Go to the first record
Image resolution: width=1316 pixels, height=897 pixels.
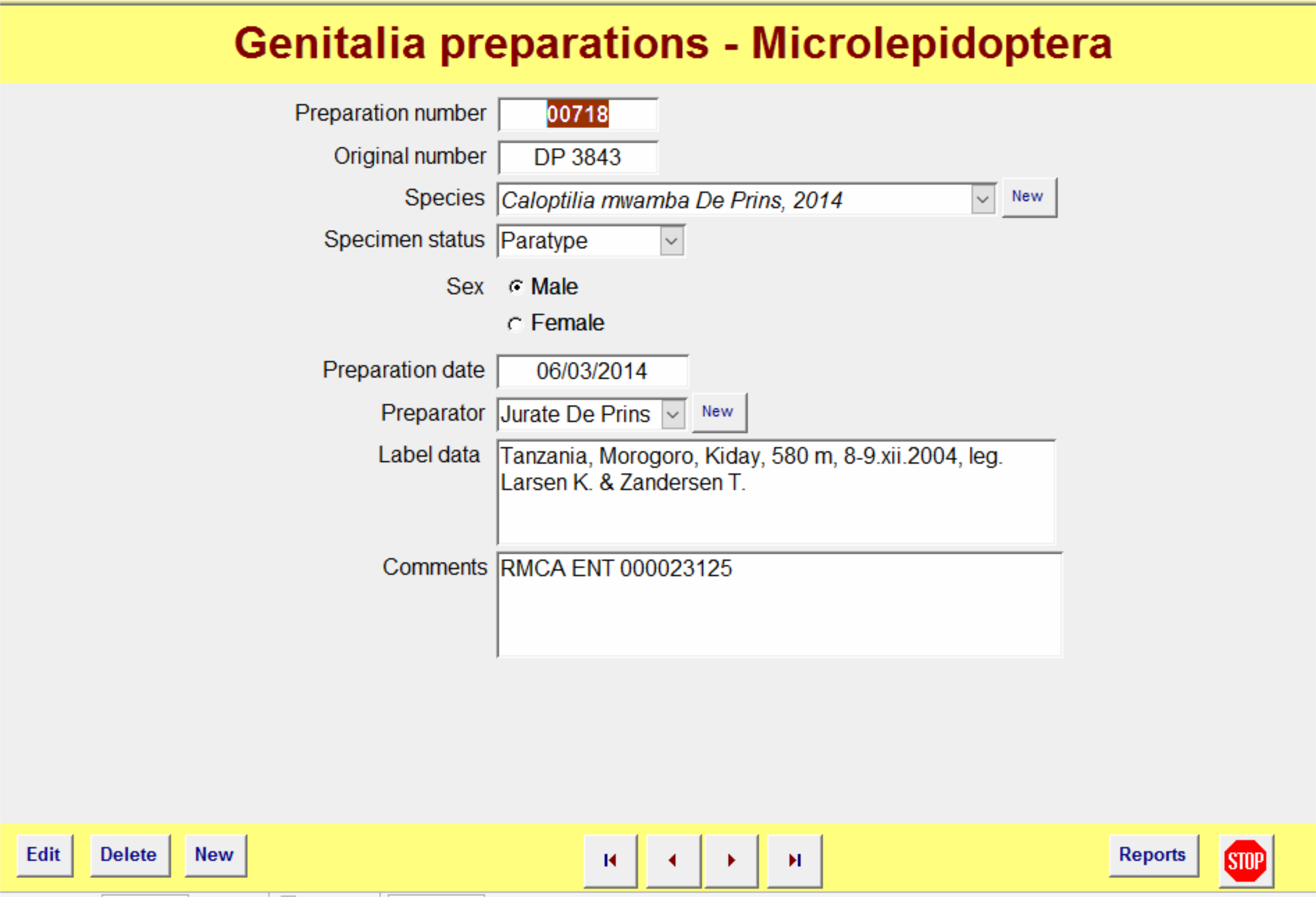tap(610, 860)
